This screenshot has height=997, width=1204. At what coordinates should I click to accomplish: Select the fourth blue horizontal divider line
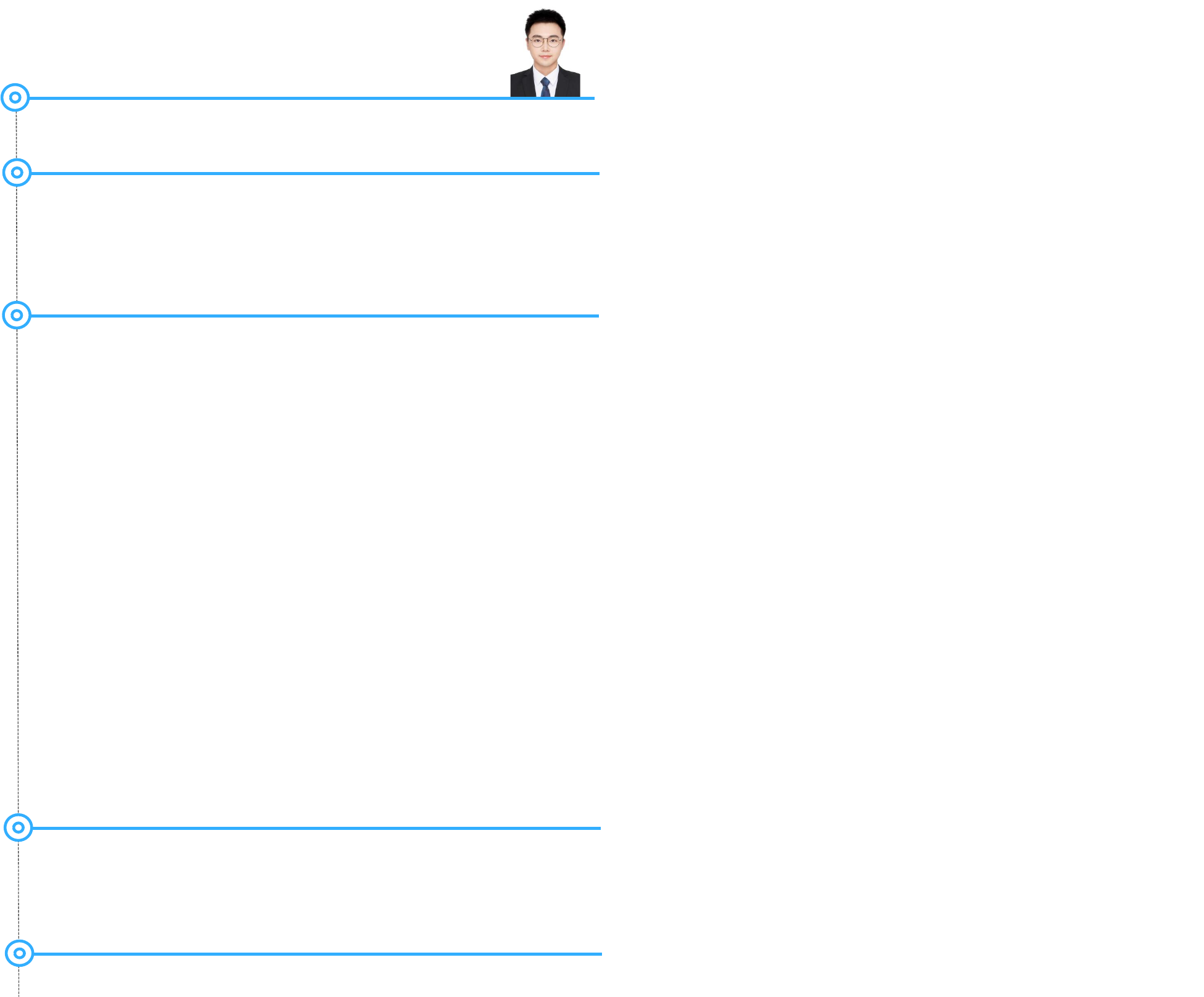click(316, 828)
